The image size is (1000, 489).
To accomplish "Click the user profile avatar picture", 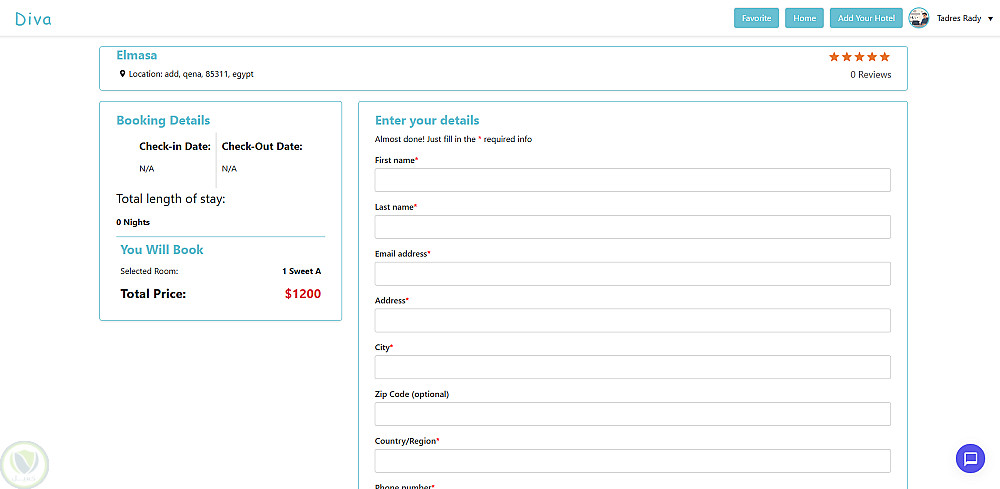I will (918, 18).
